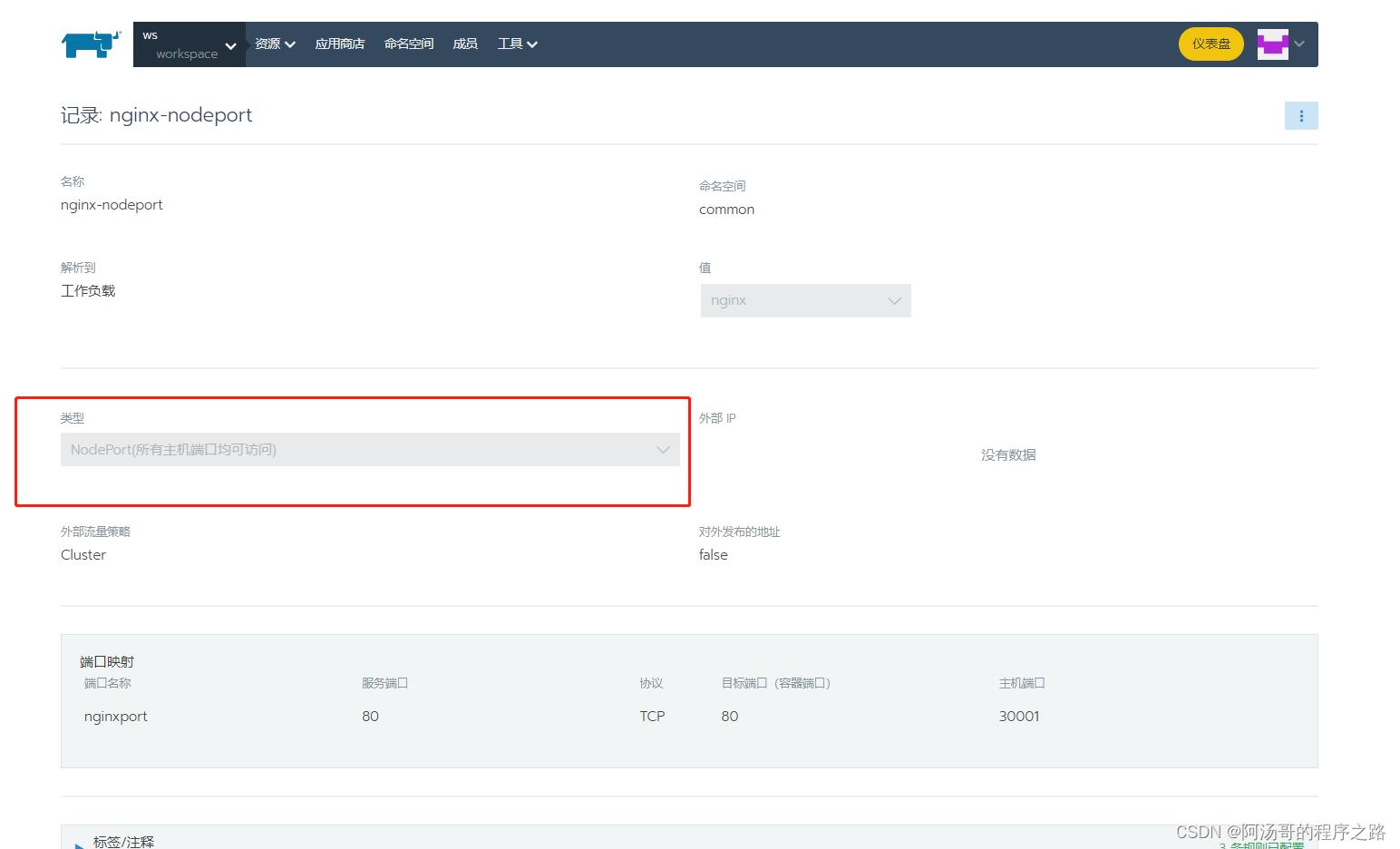Select the nginxport port name cell
The image size is (1400, 849).
pos(115,717)
